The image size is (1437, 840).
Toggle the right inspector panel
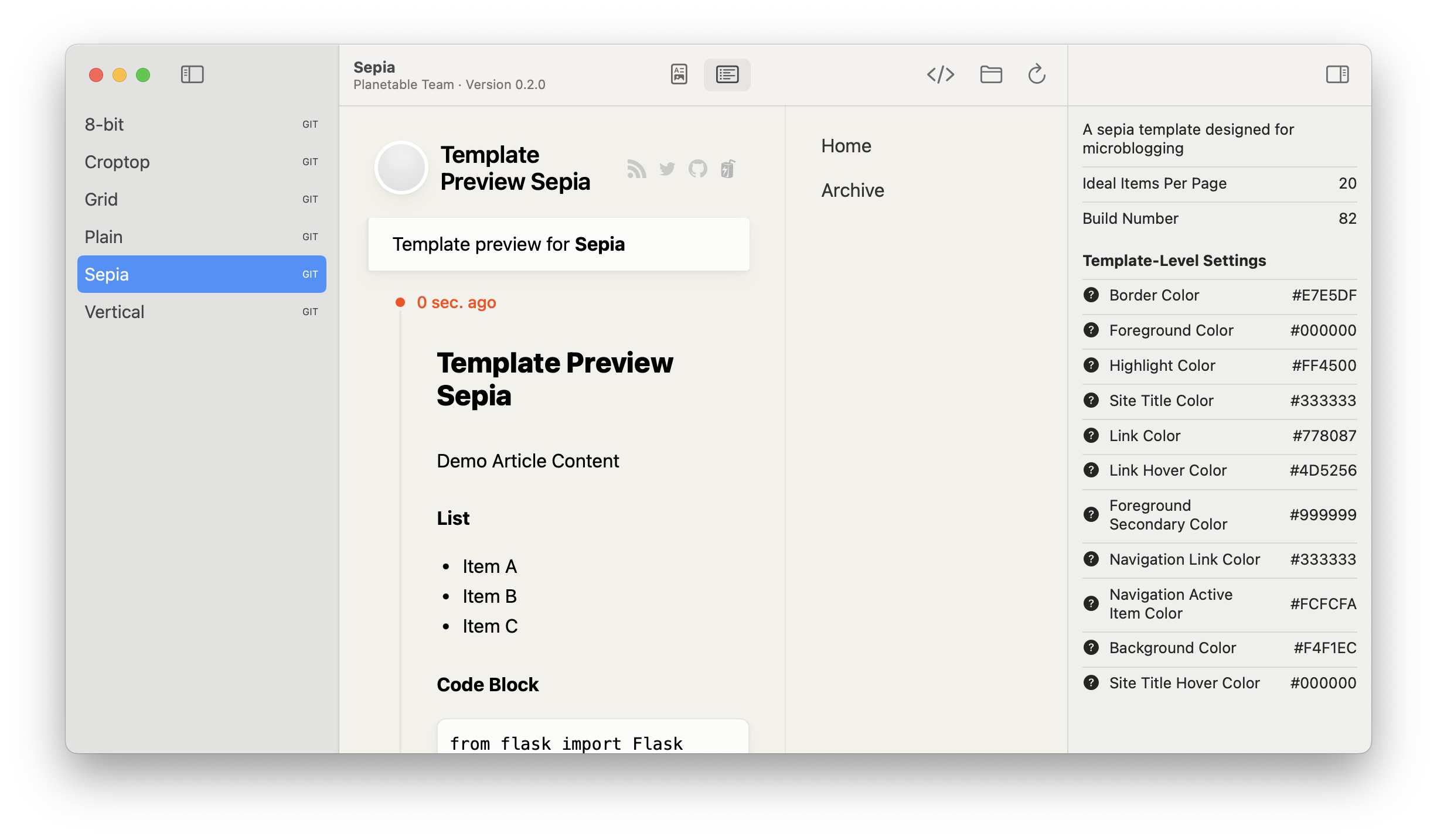click(1337, 74)
